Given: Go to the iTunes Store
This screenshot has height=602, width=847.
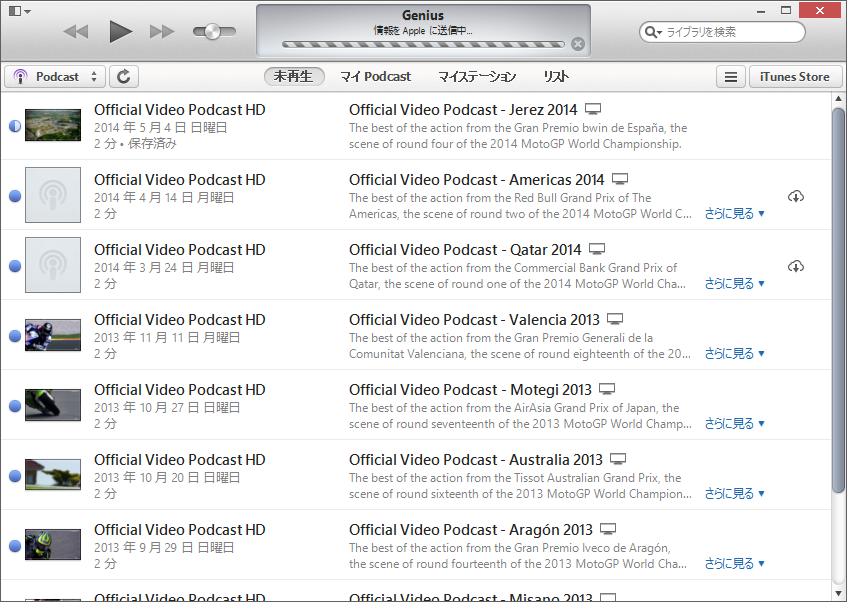Looking at the screenshot, I should pyautogui.click(x=795, y=77).
